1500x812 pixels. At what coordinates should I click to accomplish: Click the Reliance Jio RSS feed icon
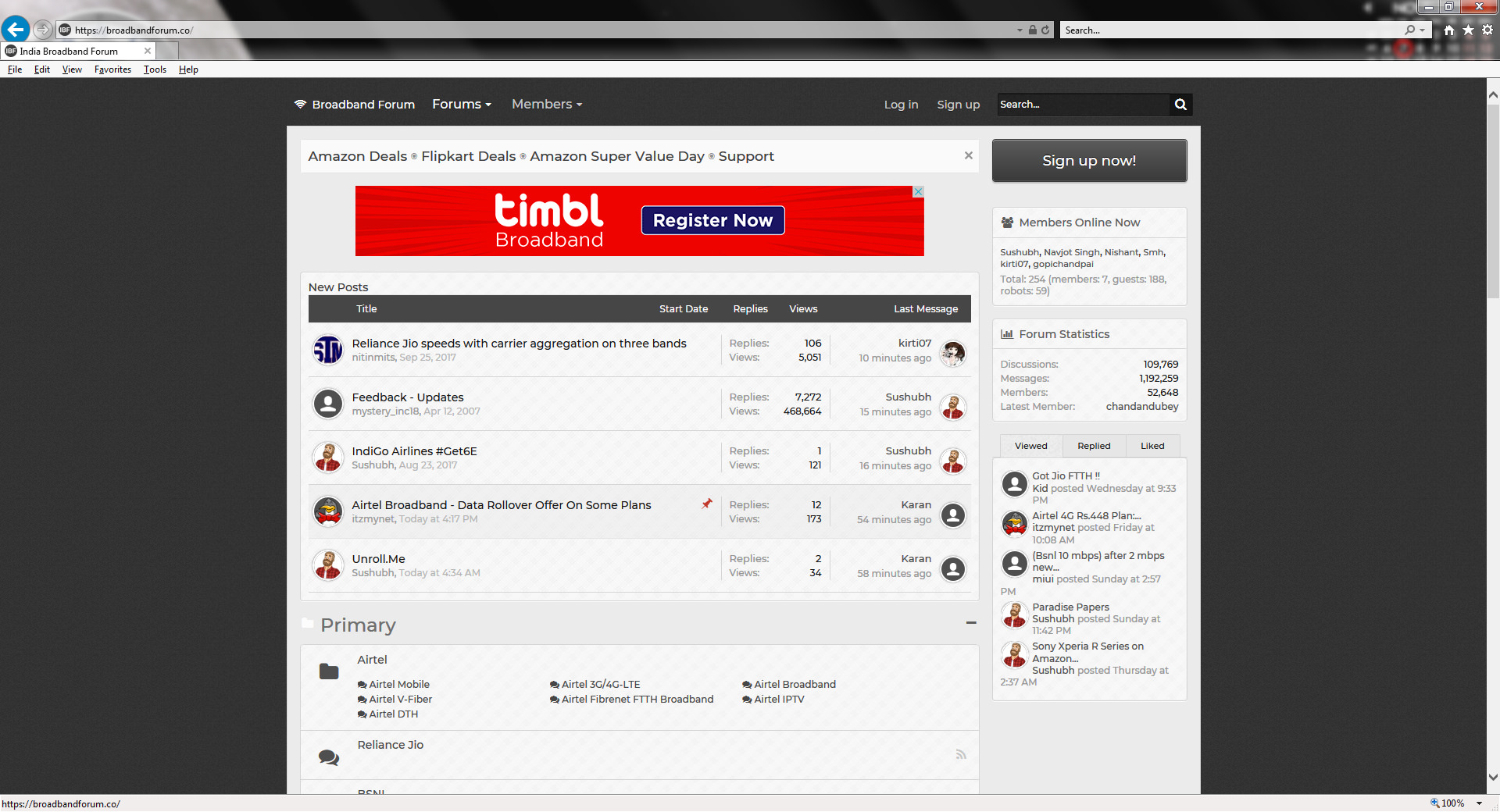click(x=961, y=754)
